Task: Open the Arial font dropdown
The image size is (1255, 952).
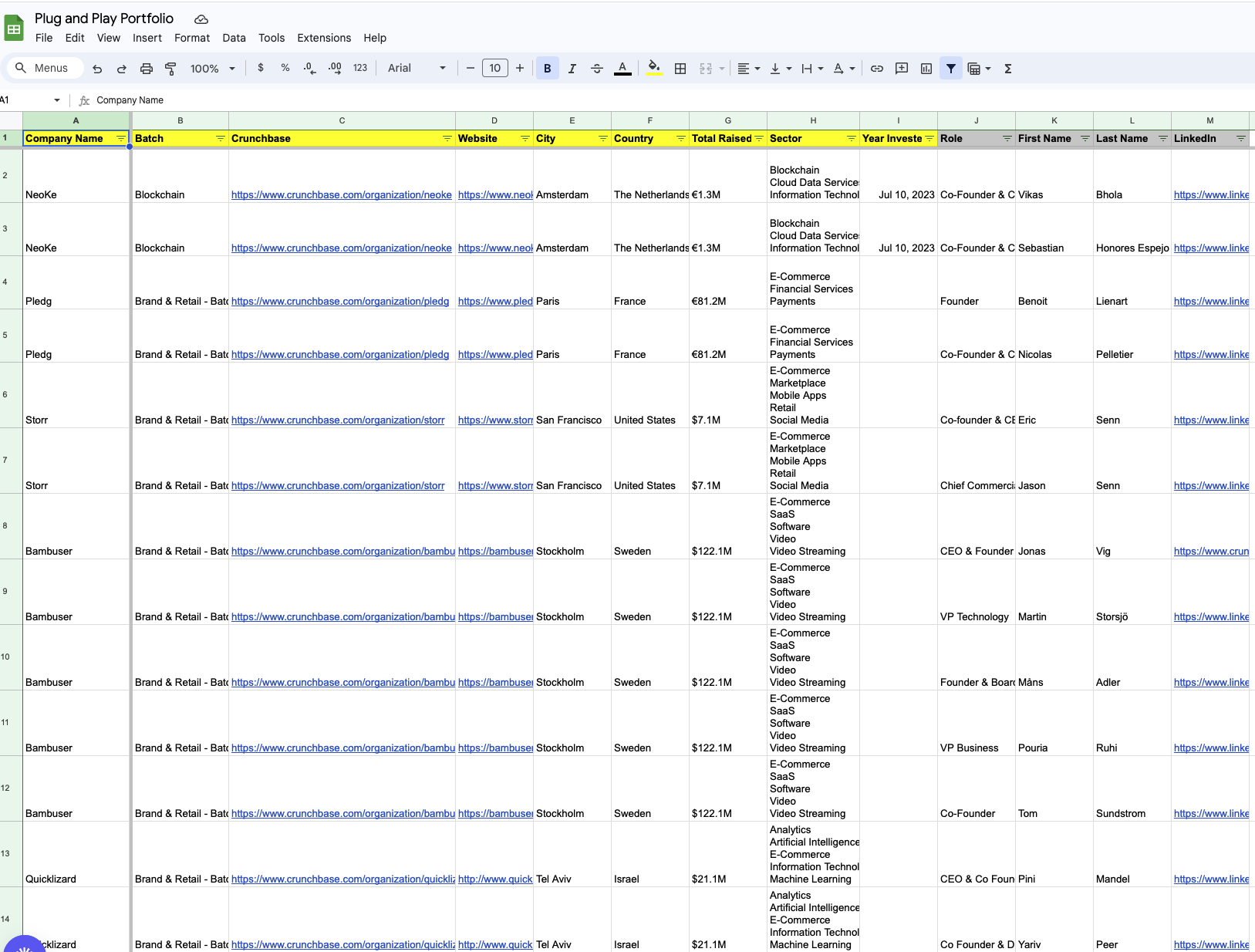Action: [x=417, y=68]
